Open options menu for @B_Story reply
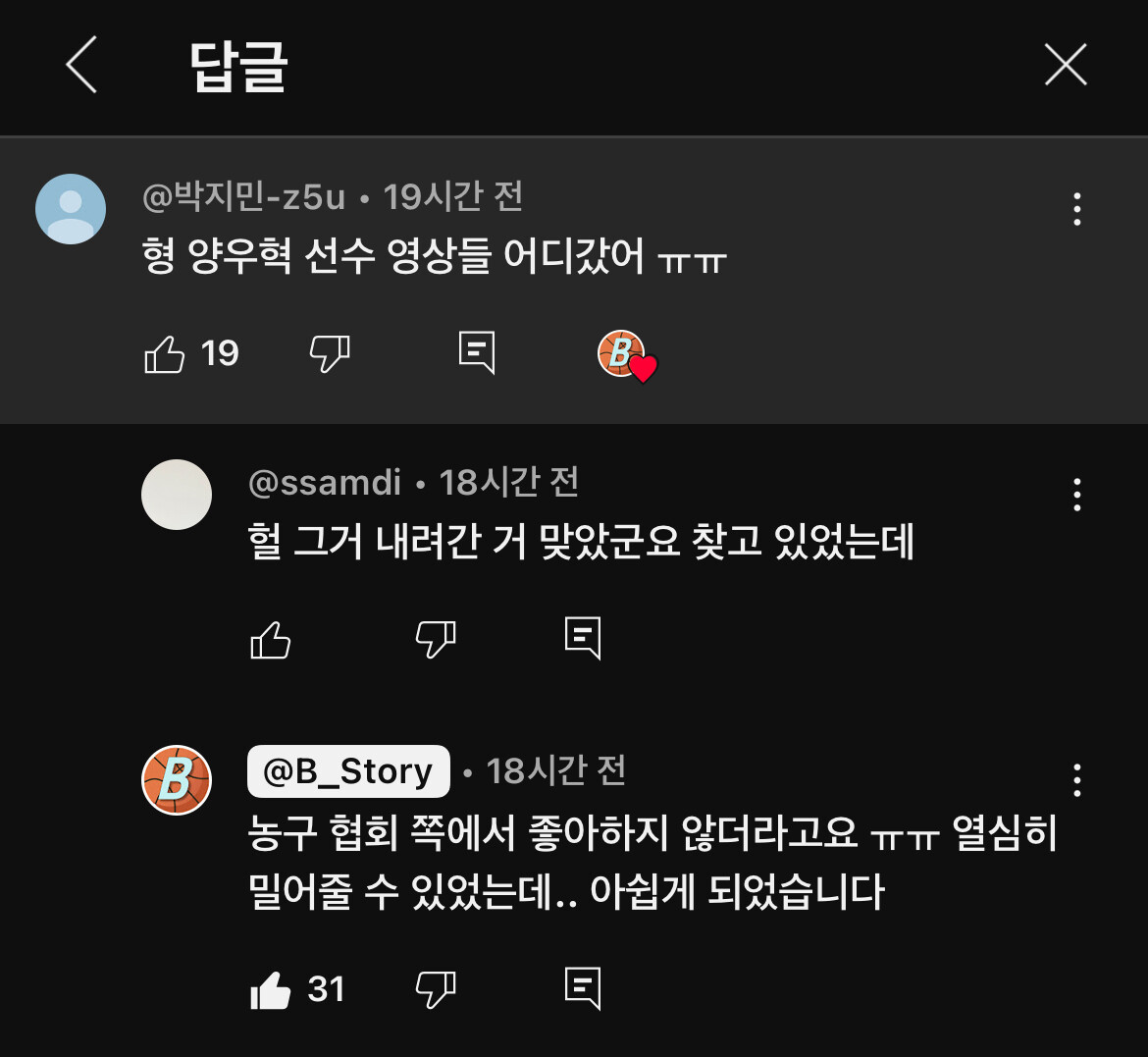1148x1057 pixels. point(1076,780)
